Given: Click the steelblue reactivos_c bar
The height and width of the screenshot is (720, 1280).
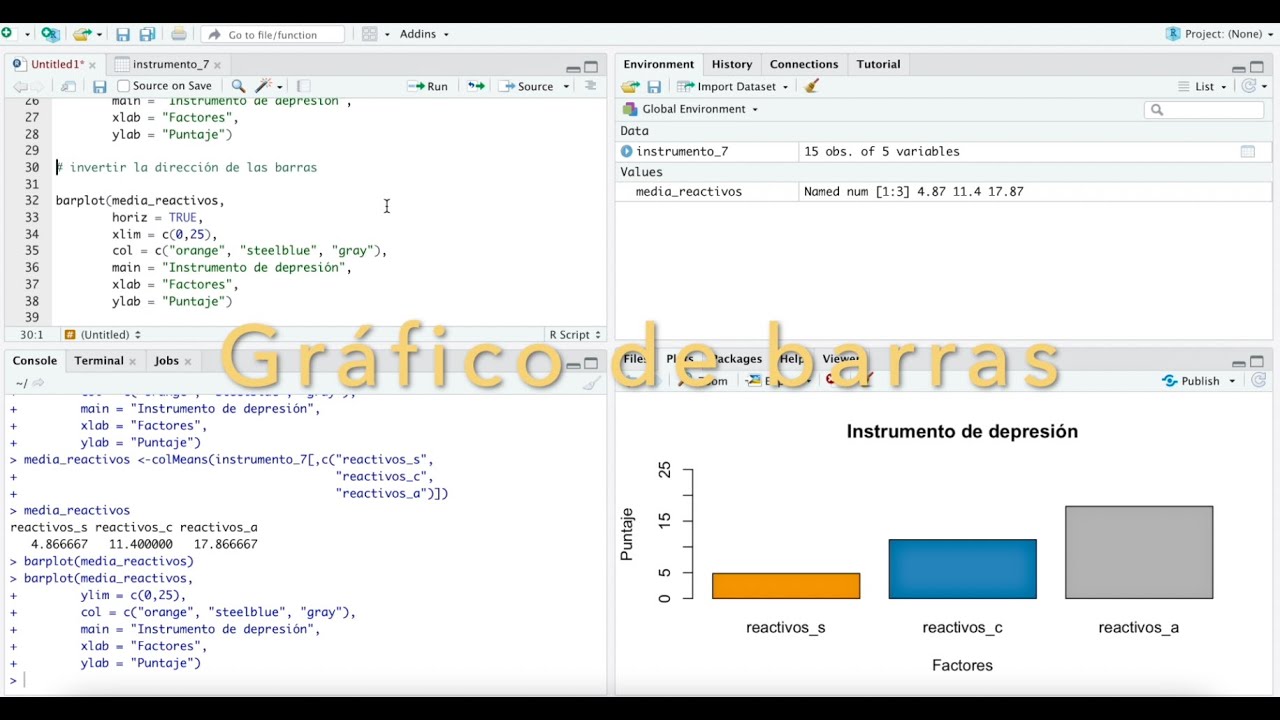Looking at the screenshot, I should coord(962,569).
